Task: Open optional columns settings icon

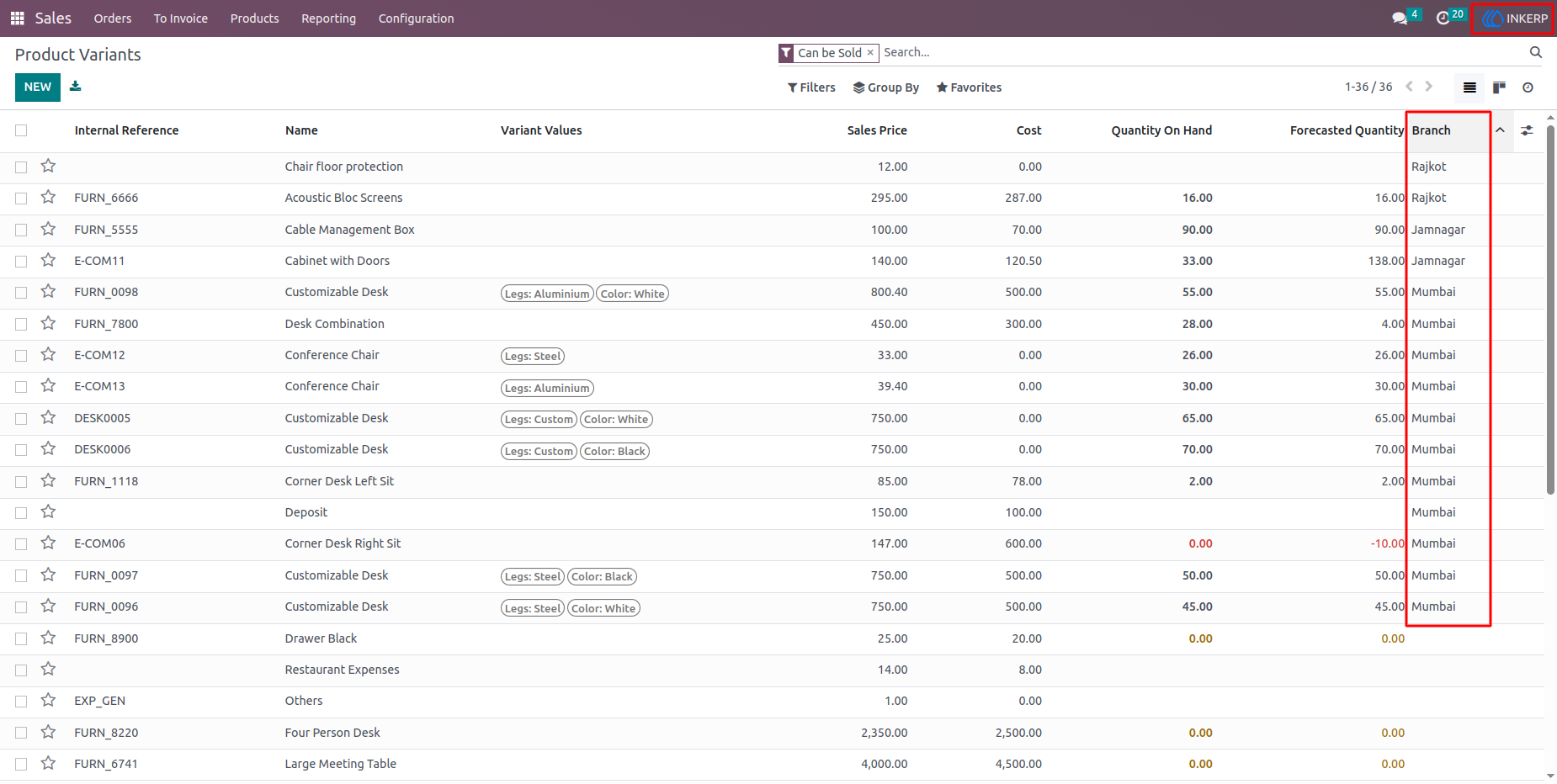Action: pyautogui.click(x=1527, y=130)
